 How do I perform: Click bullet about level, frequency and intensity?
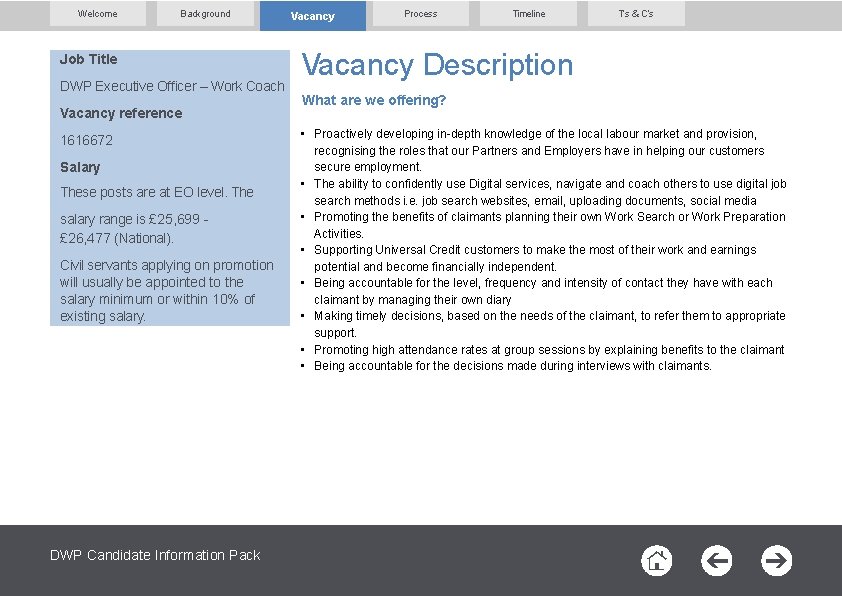(543, 291)
